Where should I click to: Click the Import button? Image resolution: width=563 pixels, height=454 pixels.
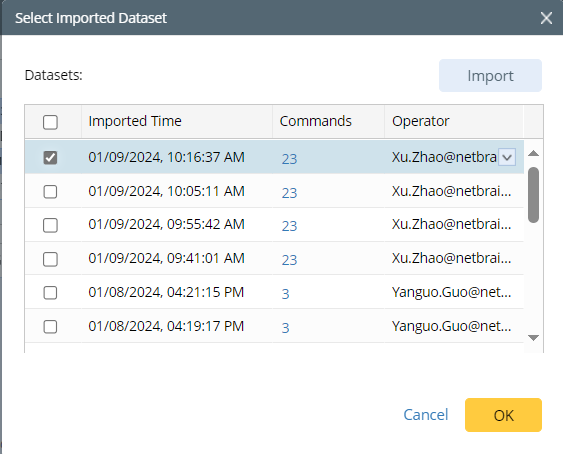point(490,76)
